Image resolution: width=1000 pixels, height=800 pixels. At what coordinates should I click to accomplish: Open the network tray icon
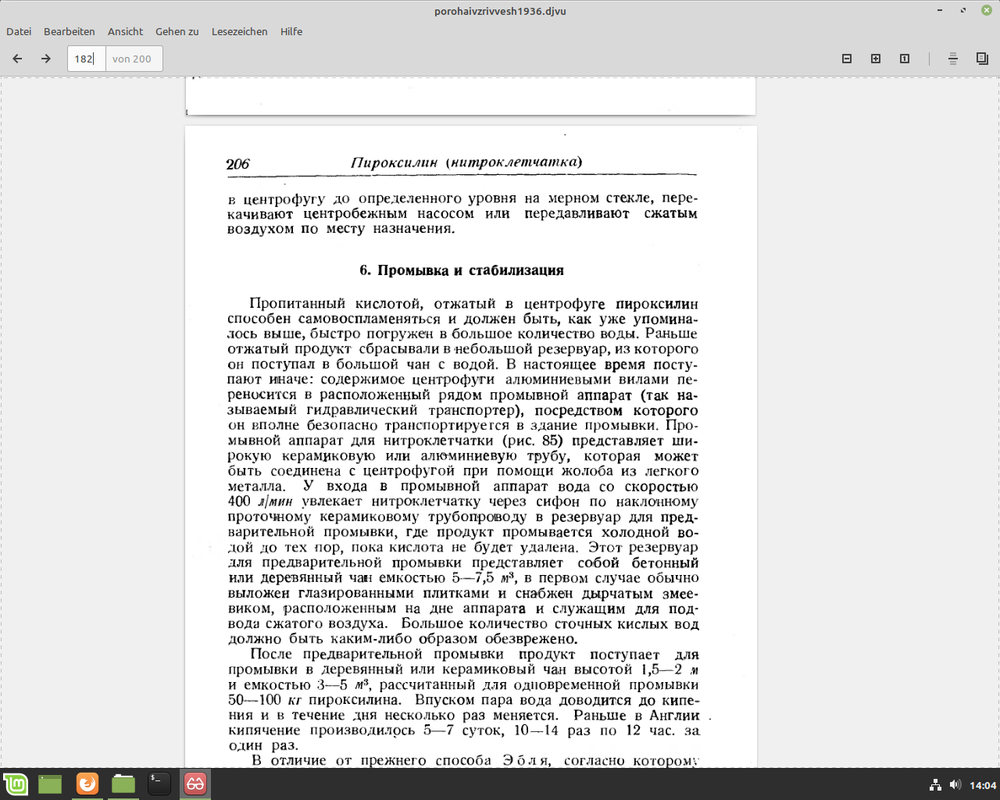click(935, 785)
